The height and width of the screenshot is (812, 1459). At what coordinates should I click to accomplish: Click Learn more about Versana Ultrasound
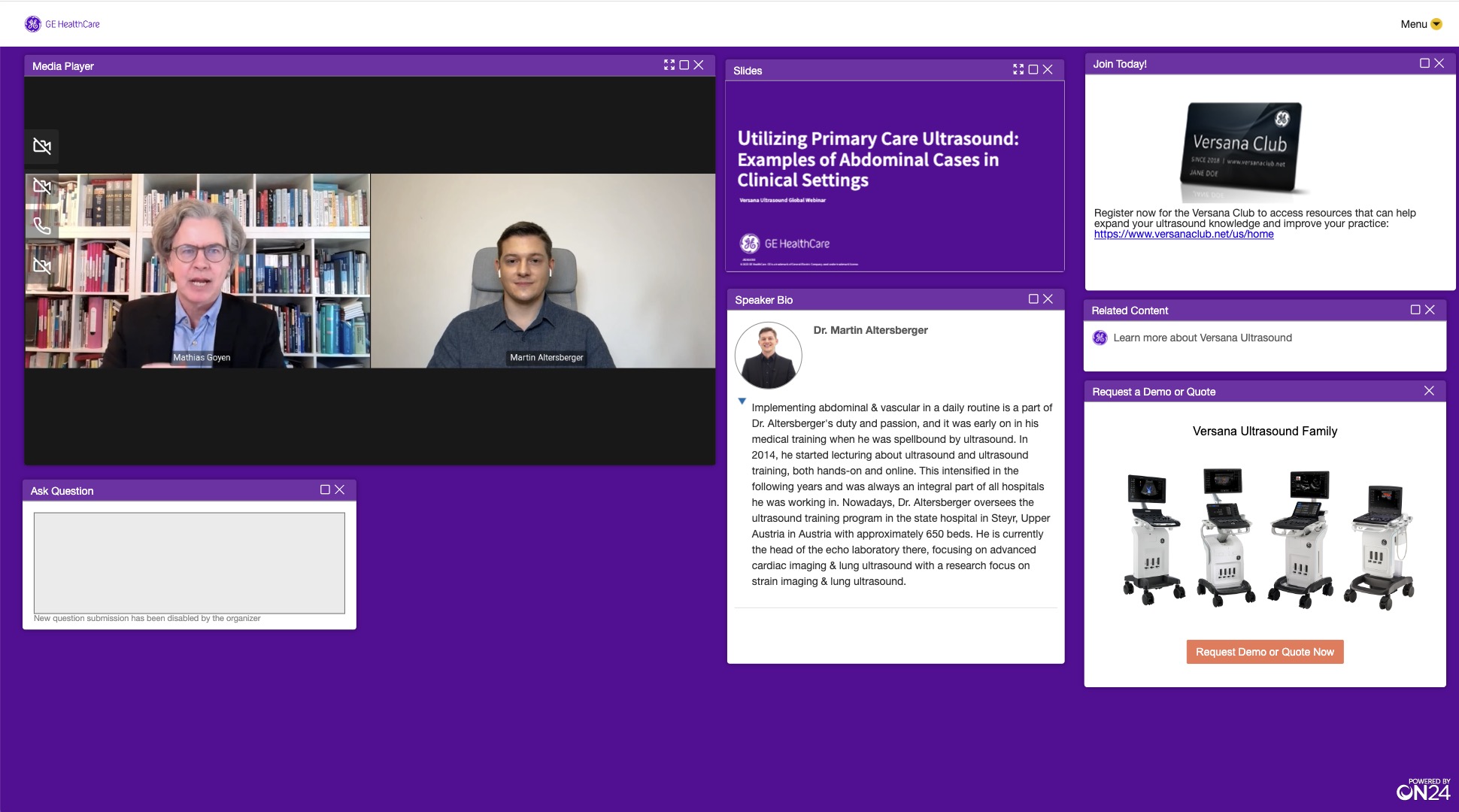[1203, 338]
